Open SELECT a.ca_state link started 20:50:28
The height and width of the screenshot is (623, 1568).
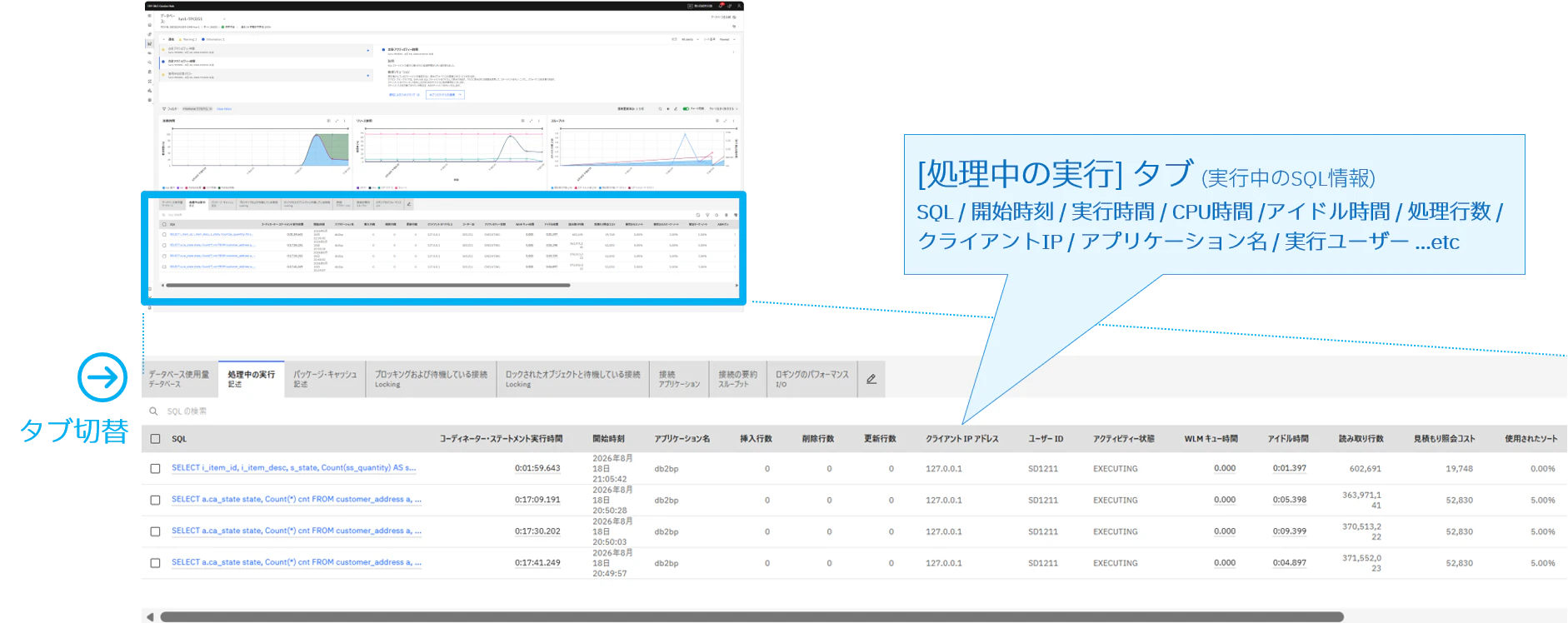tap(297, 500)
